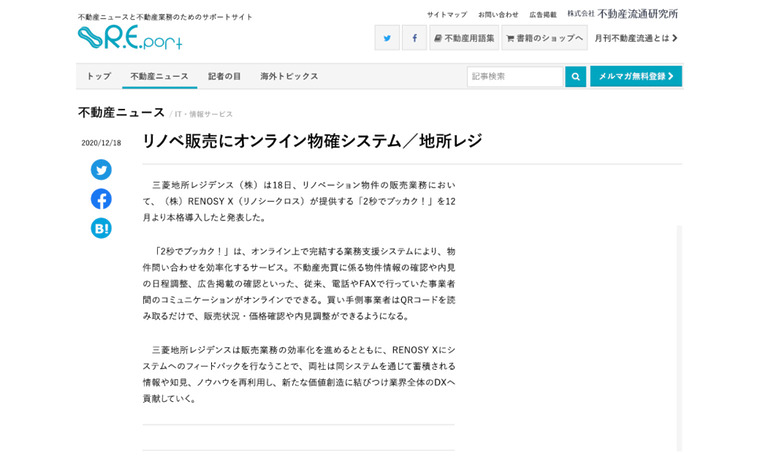Click メルマガ無料登録 signup button
Image resolution: width=760 pixels, height=456 pixels.
pos(636,76)
